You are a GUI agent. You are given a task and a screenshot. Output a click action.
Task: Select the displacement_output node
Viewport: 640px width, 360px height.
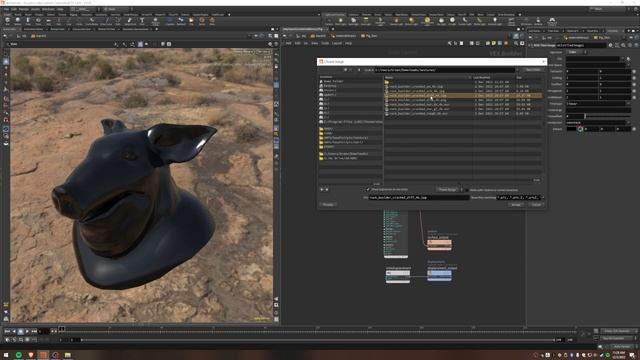point(439,275)
